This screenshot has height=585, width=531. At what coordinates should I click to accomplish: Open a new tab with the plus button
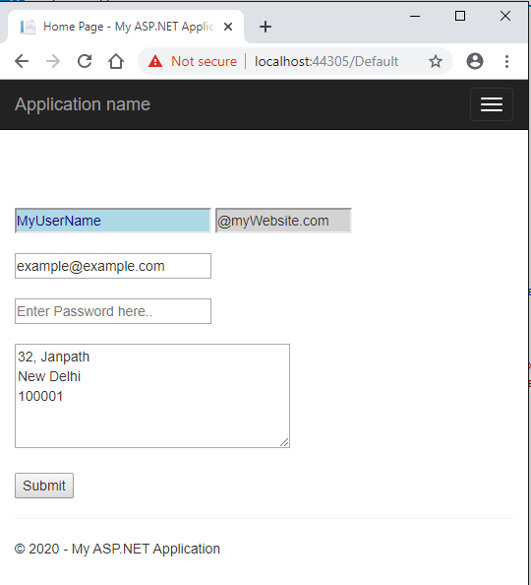point(265,27)
